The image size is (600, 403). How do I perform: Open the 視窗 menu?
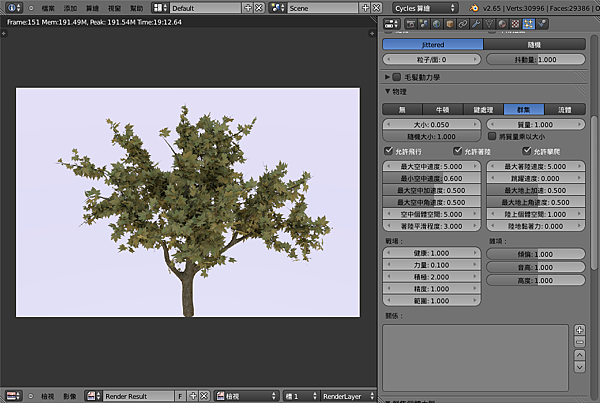click(114, 8)
